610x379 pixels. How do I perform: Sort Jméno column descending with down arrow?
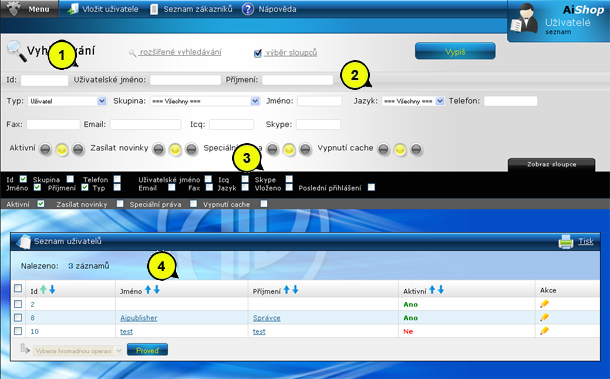[x=156, y=290]
